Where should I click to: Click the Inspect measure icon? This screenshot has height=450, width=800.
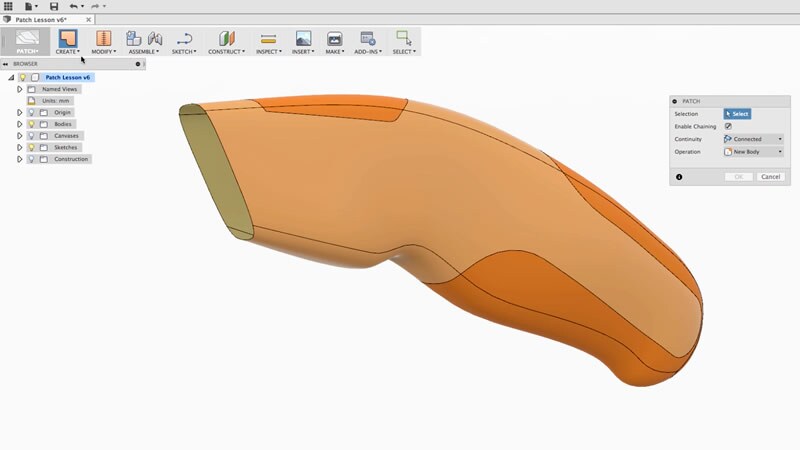click(268, 38)
